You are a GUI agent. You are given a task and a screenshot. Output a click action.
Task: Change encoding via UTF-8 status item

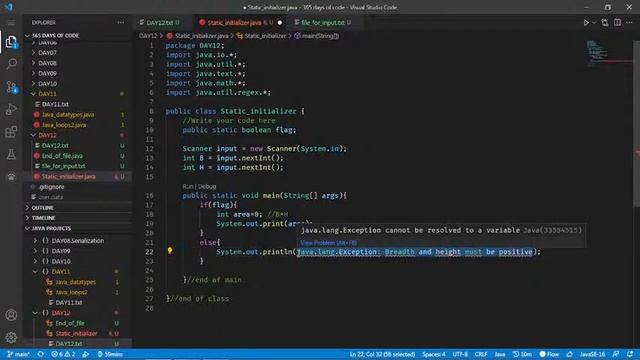[x=460, y=354]
